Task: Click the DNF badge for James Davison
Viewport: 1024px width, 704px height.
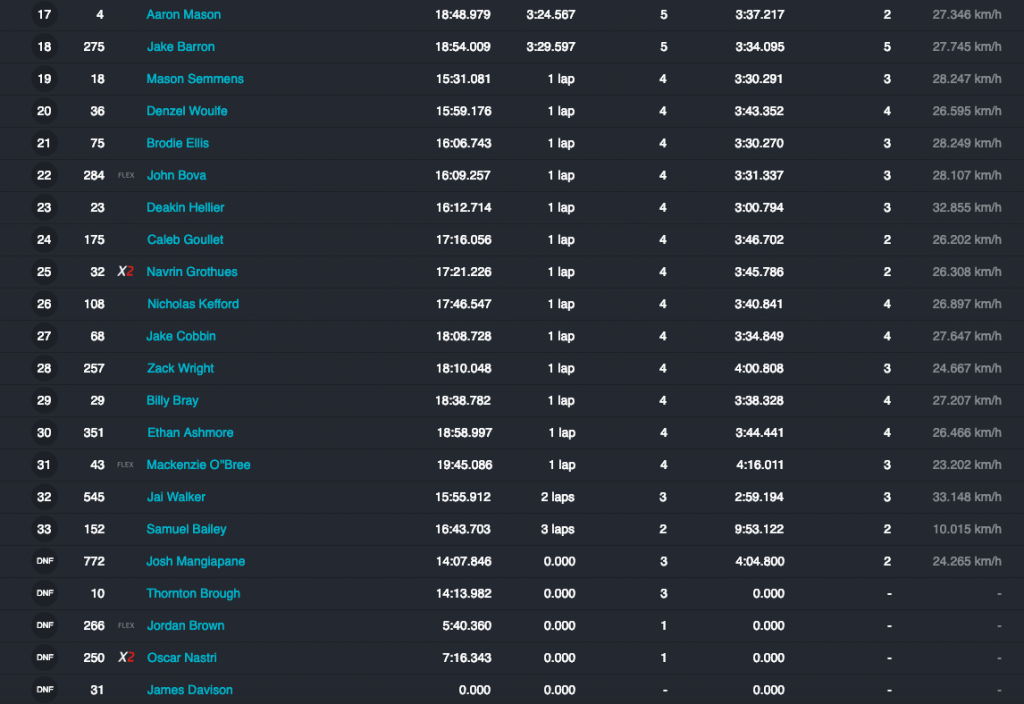Action: [x=44, y=690]
